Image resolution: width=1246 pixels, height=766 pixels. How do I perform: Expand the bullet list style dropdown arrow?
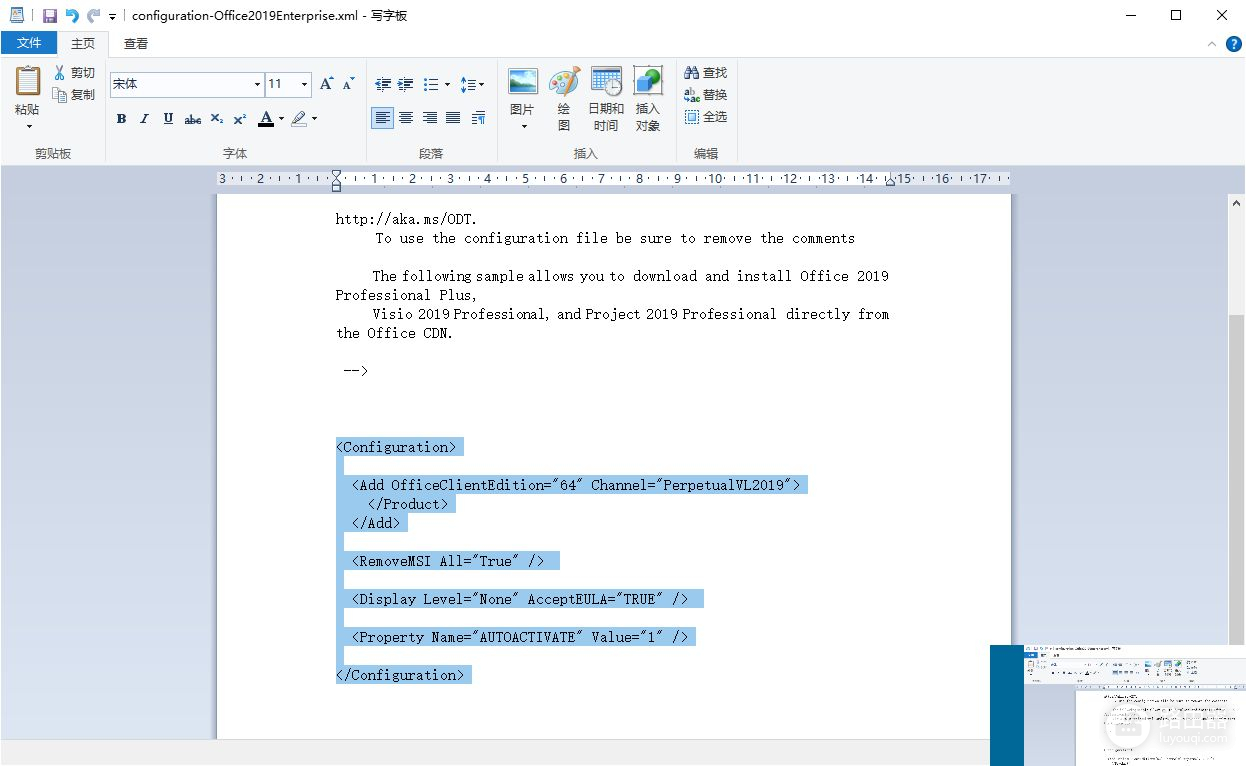tap(447, 85)
